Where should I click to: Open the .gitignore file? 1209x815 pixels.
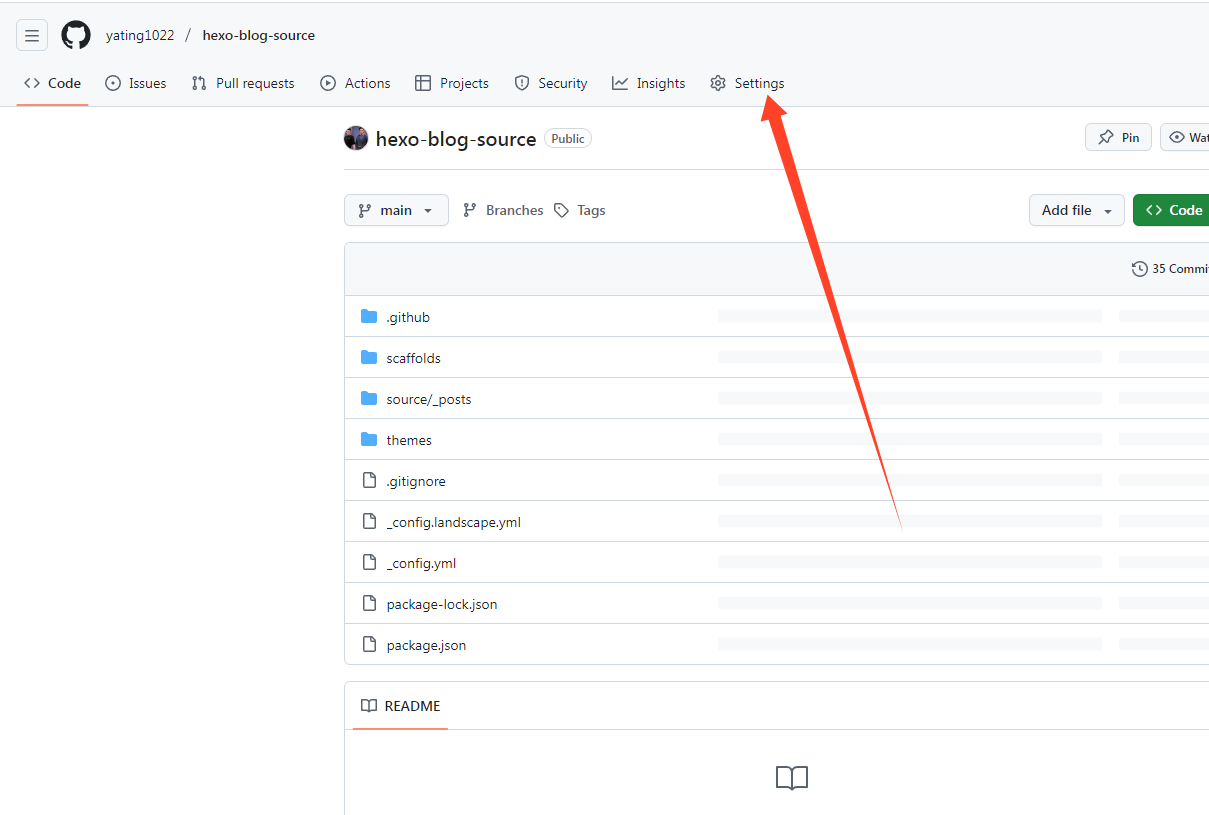[x=416, y=481]
